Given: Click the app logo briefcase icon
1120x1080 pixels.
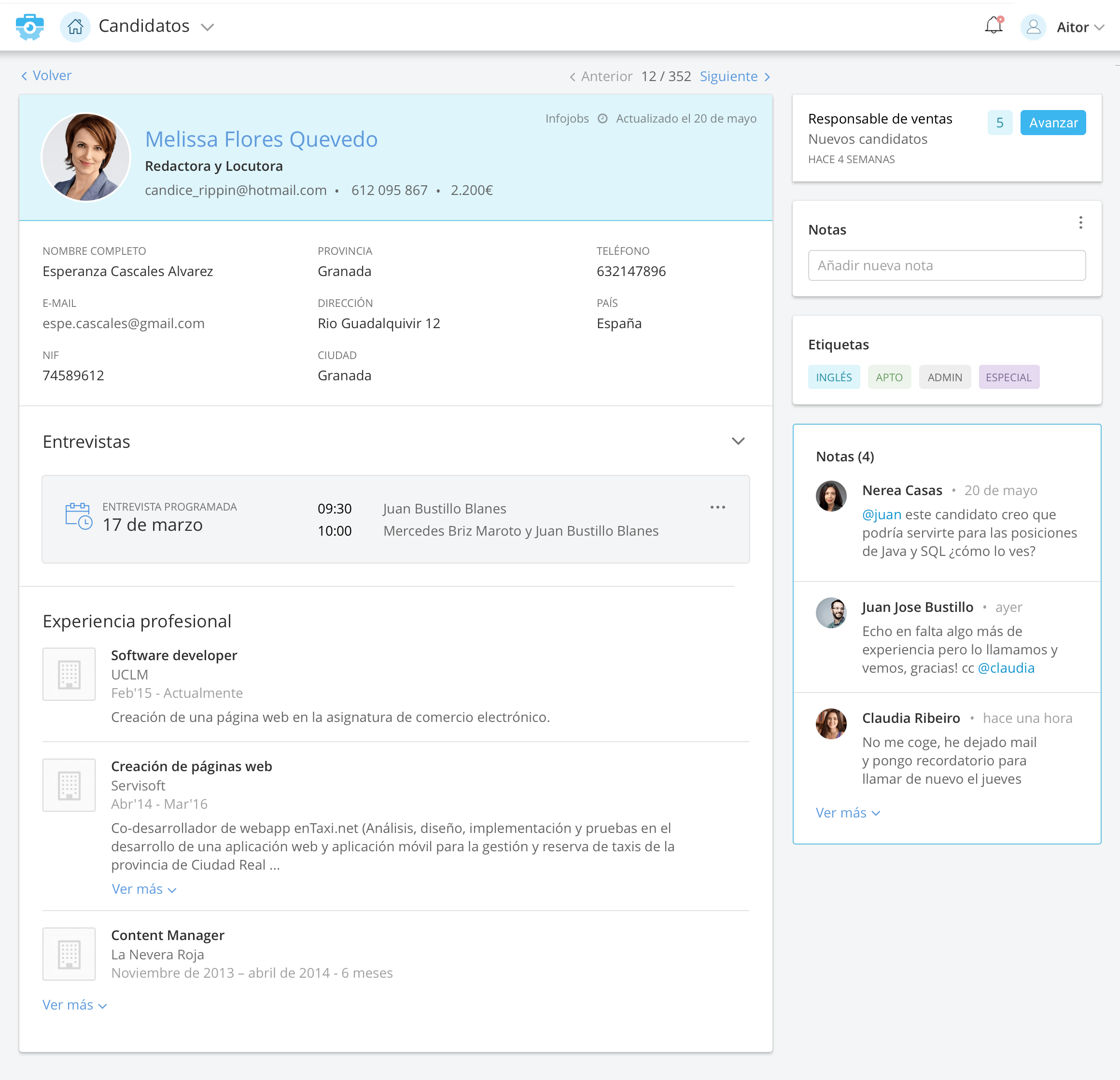Looking at the screenshot, I should click(30, 27).
